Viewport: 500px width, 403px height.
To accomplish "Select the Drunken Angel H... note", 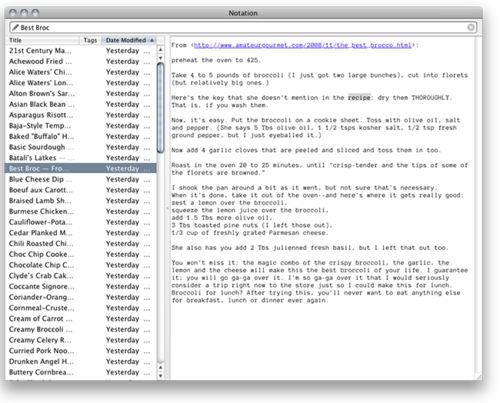I will [81, 361].
